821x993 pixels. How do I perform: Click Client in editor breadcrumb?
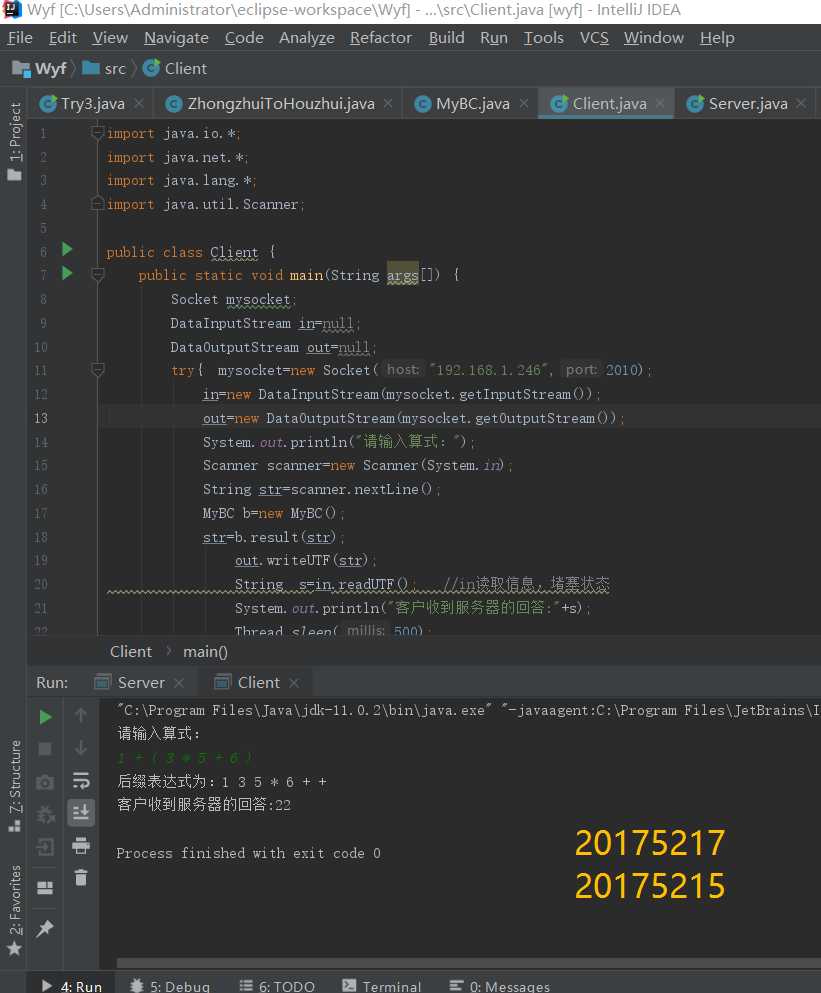coord(130,652)
